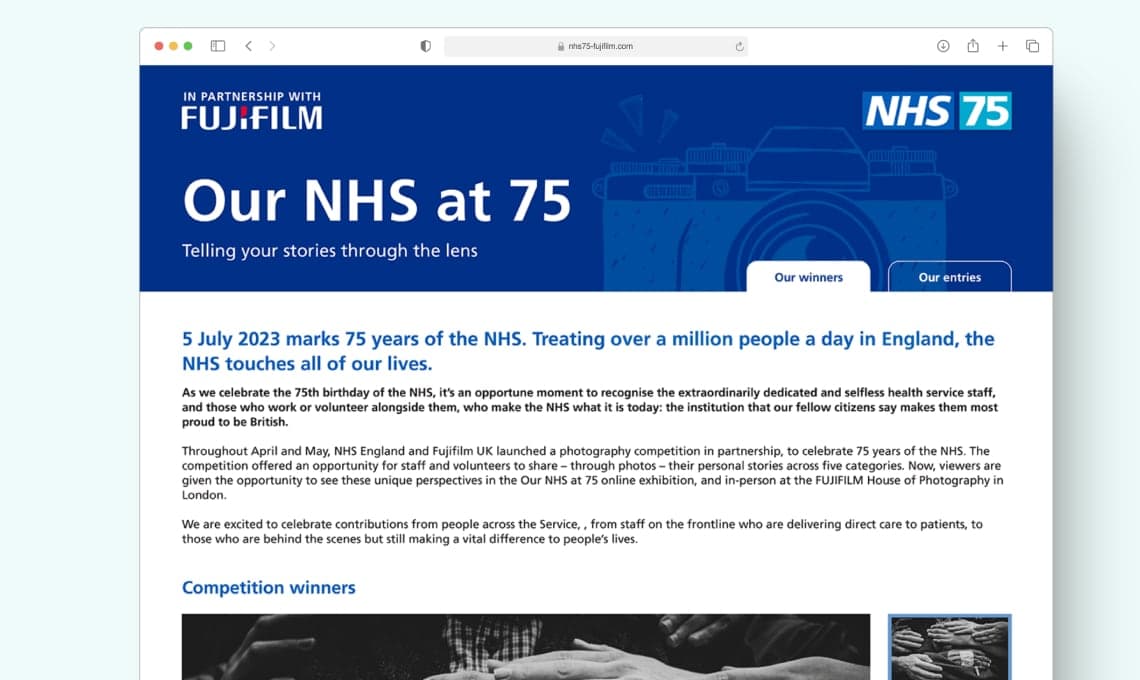
Task: Reload the page with the refresh icon
Action: 739,46
